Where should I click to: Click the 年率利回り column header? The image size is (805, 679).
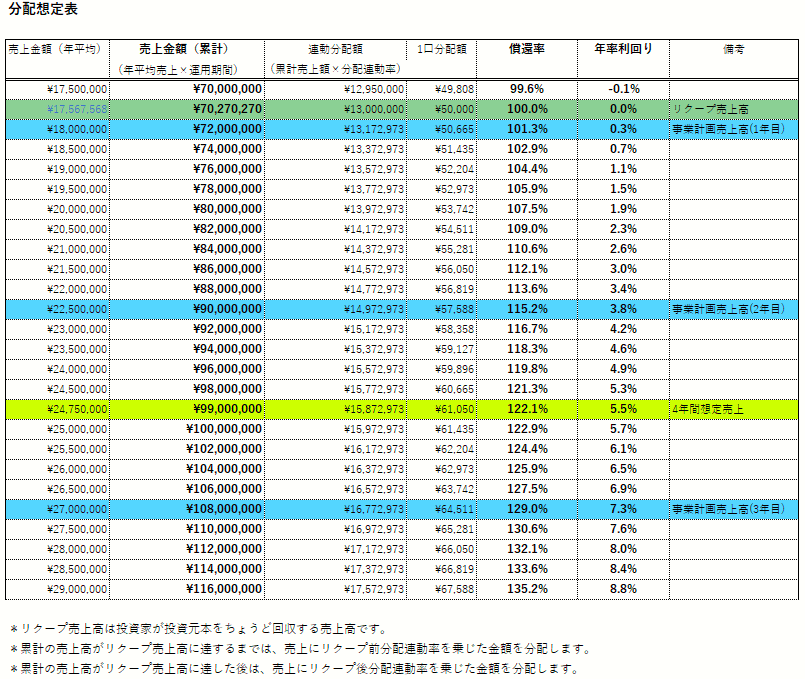pyautogui.click(x=624, y=48)
